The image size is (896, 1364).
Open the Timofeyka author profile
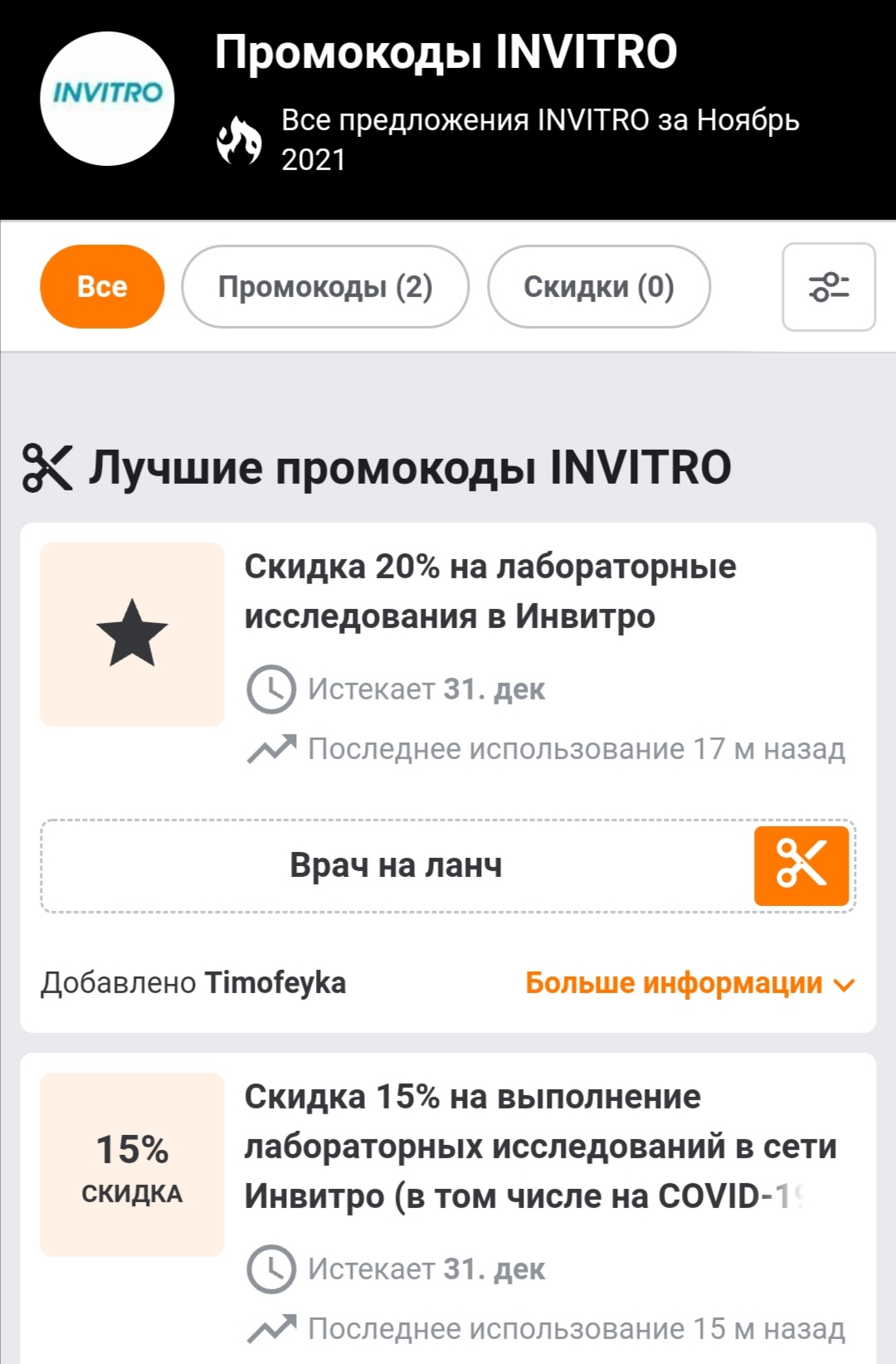(275, 982)
